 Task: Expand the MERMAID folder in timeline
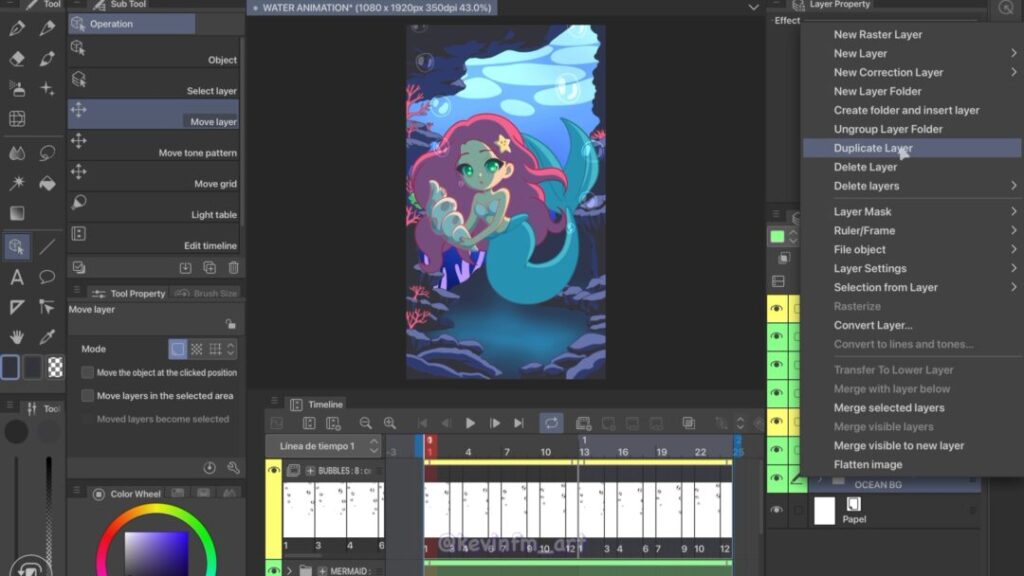(289, 571)
